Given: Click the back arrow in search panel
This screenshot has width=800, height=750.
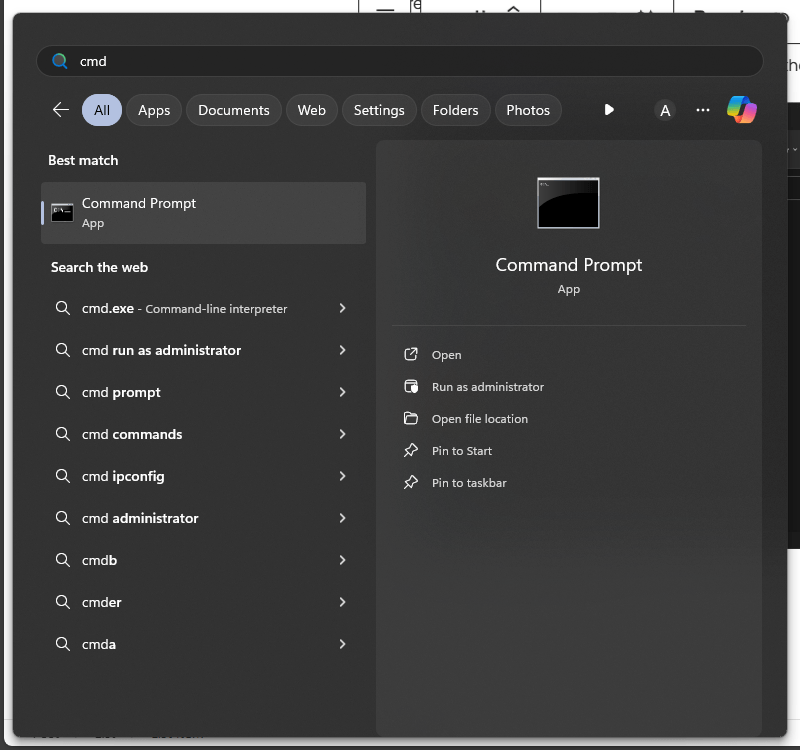Looking at the screenshot, I should click(61, 110).
